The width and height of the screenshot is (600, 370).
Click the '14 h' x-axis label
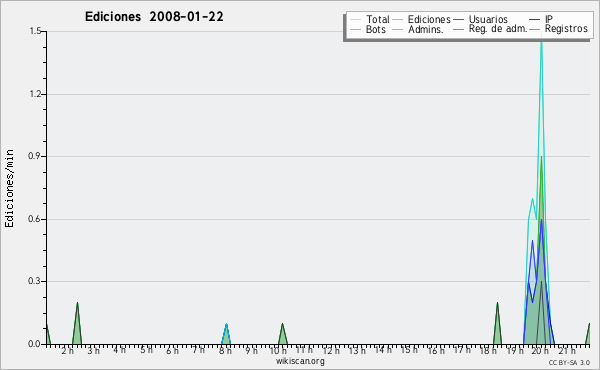click(383, 350)
